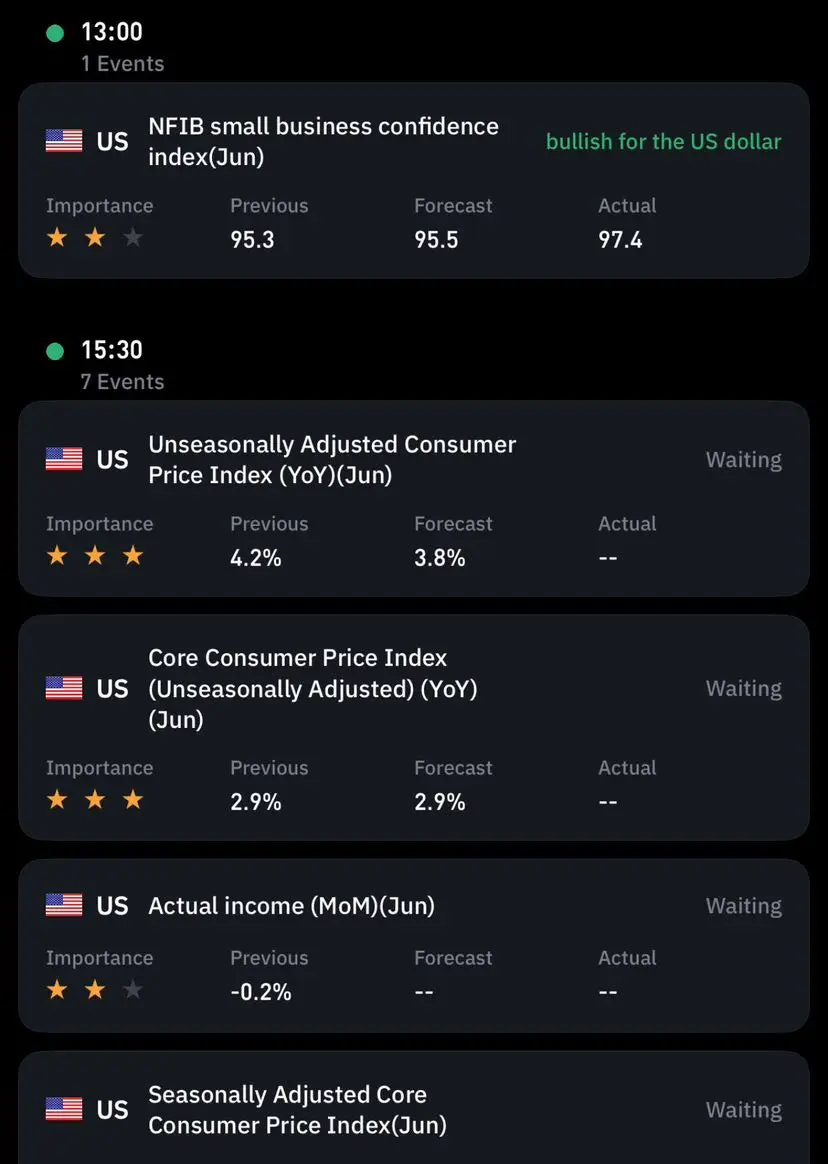Click US flag on Unseasonally Adjusted CPI event

(64, 459)
